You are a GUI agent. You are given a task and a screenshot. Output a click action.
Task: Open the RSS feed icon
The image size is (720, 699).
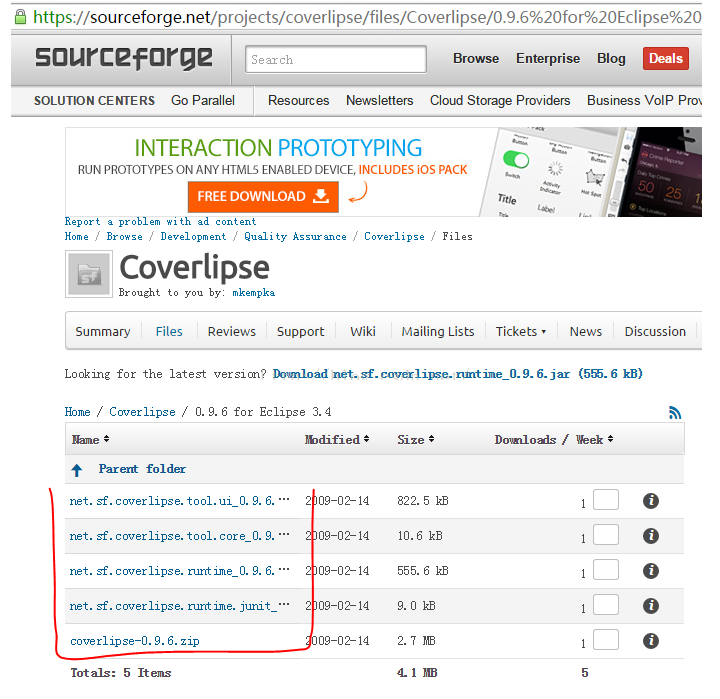coord(675,412)
